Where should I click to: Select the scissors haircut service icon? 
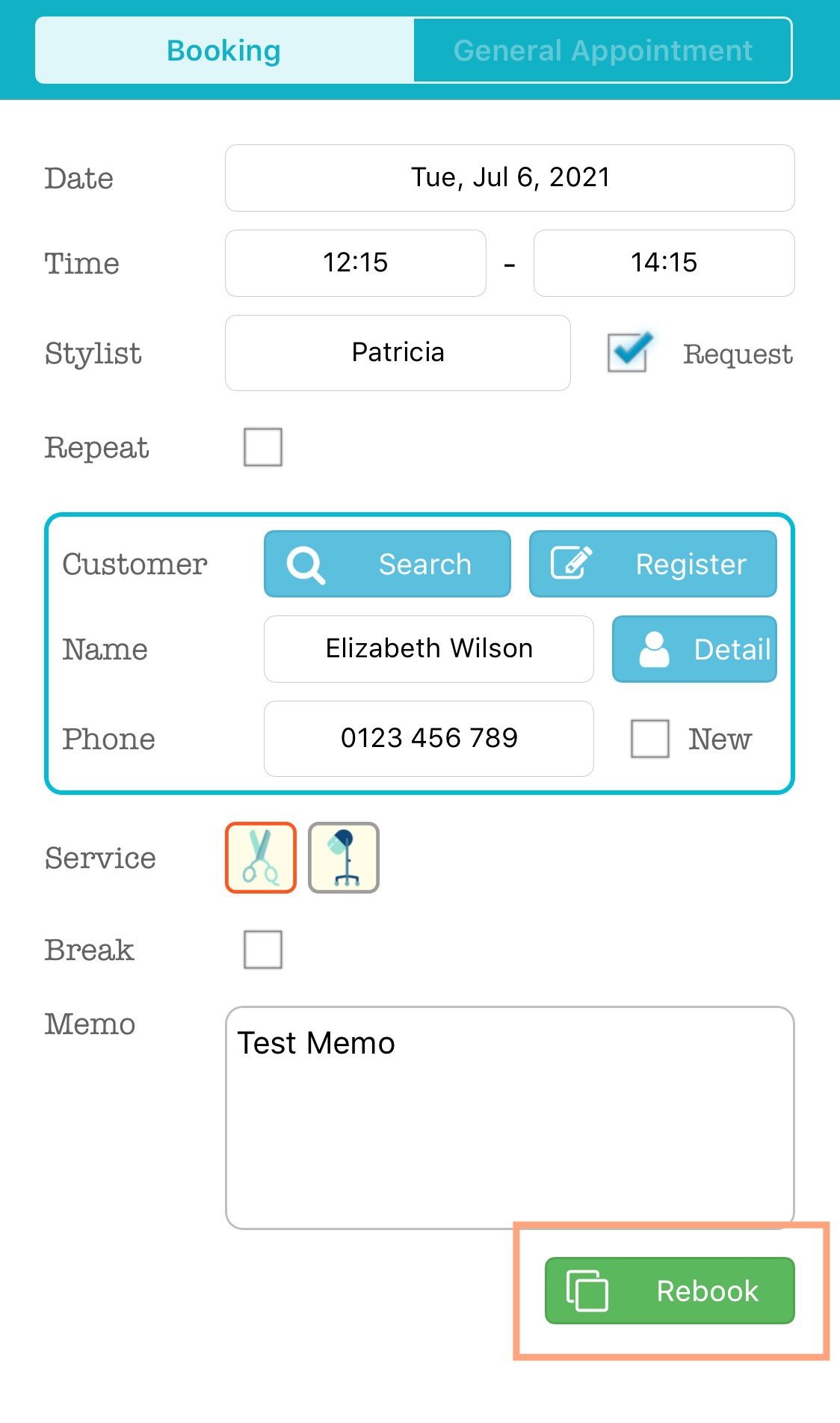[261, 858]
